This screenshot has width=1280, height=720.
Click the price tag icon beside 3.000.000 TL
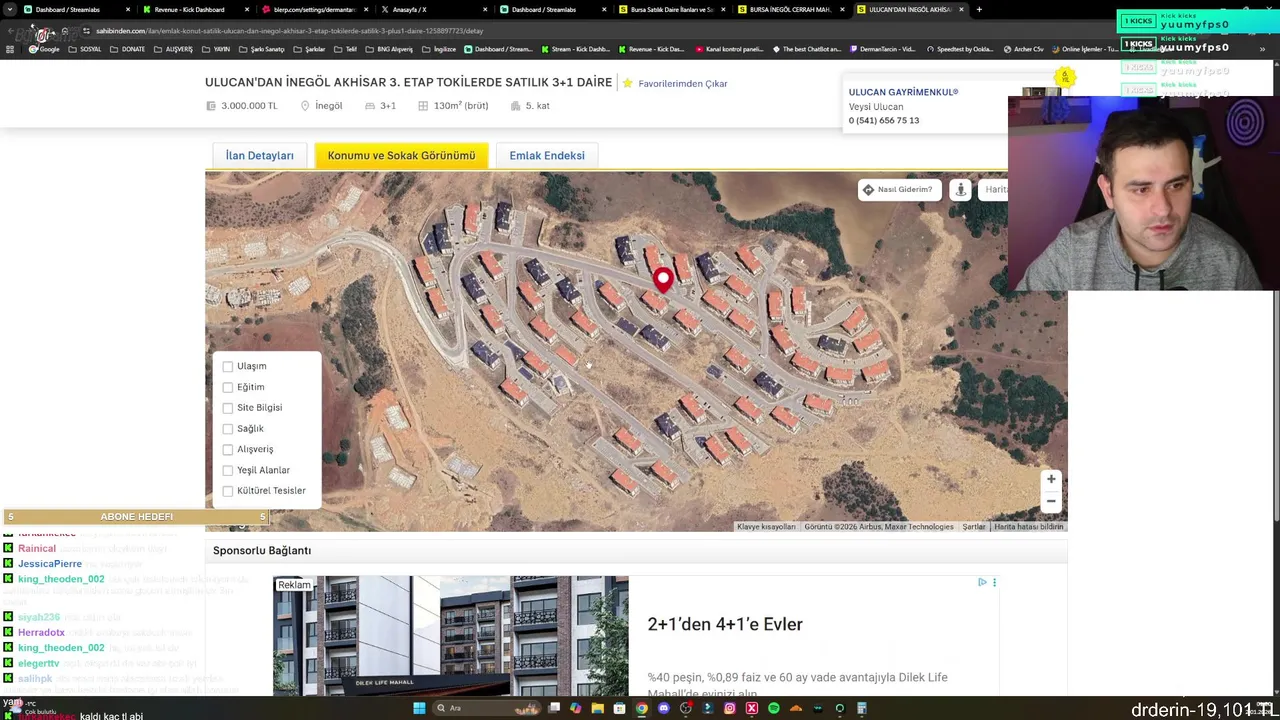click(x=211, y=106)
